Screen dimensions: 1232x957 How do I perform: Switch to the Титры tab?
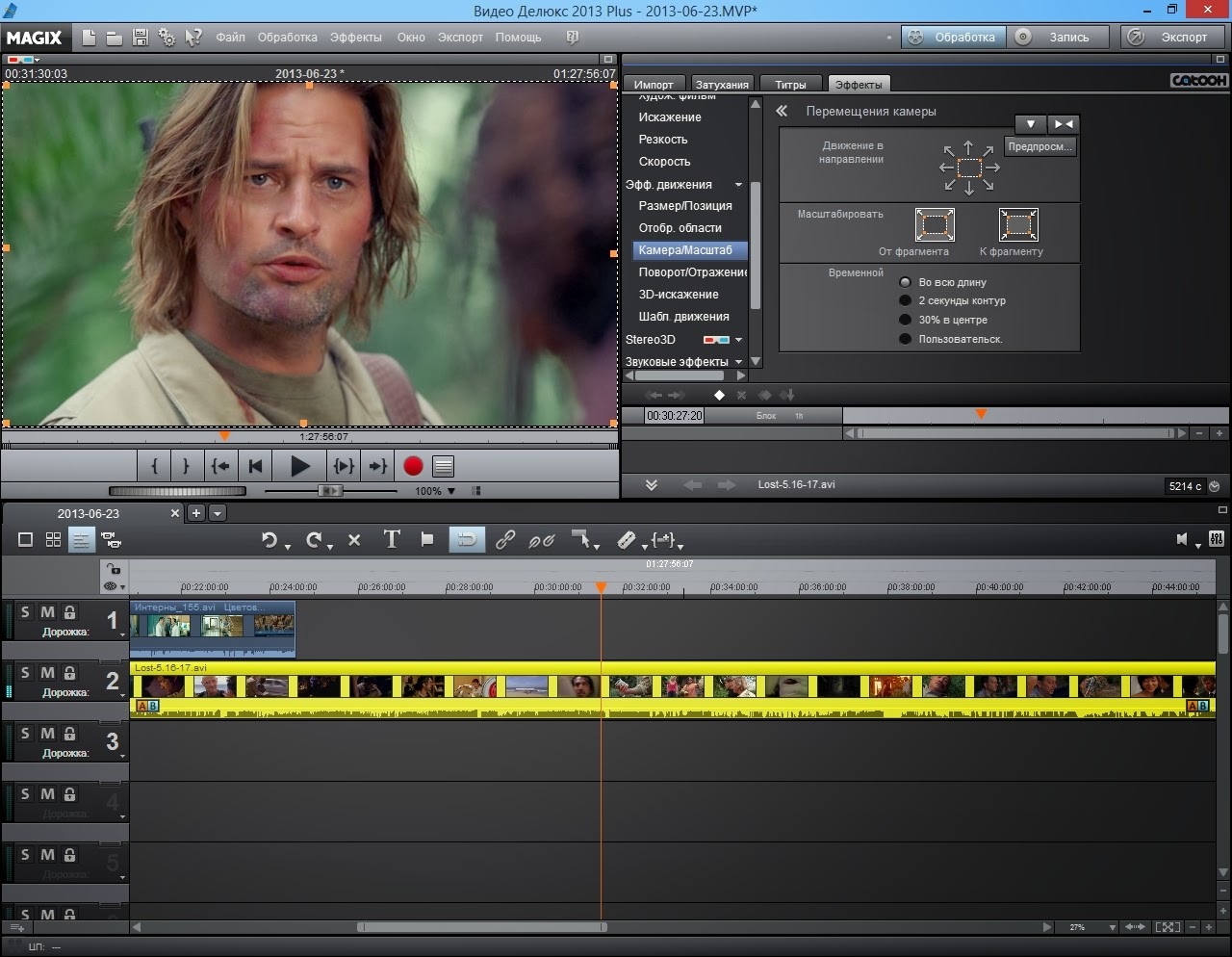(791, 84)
